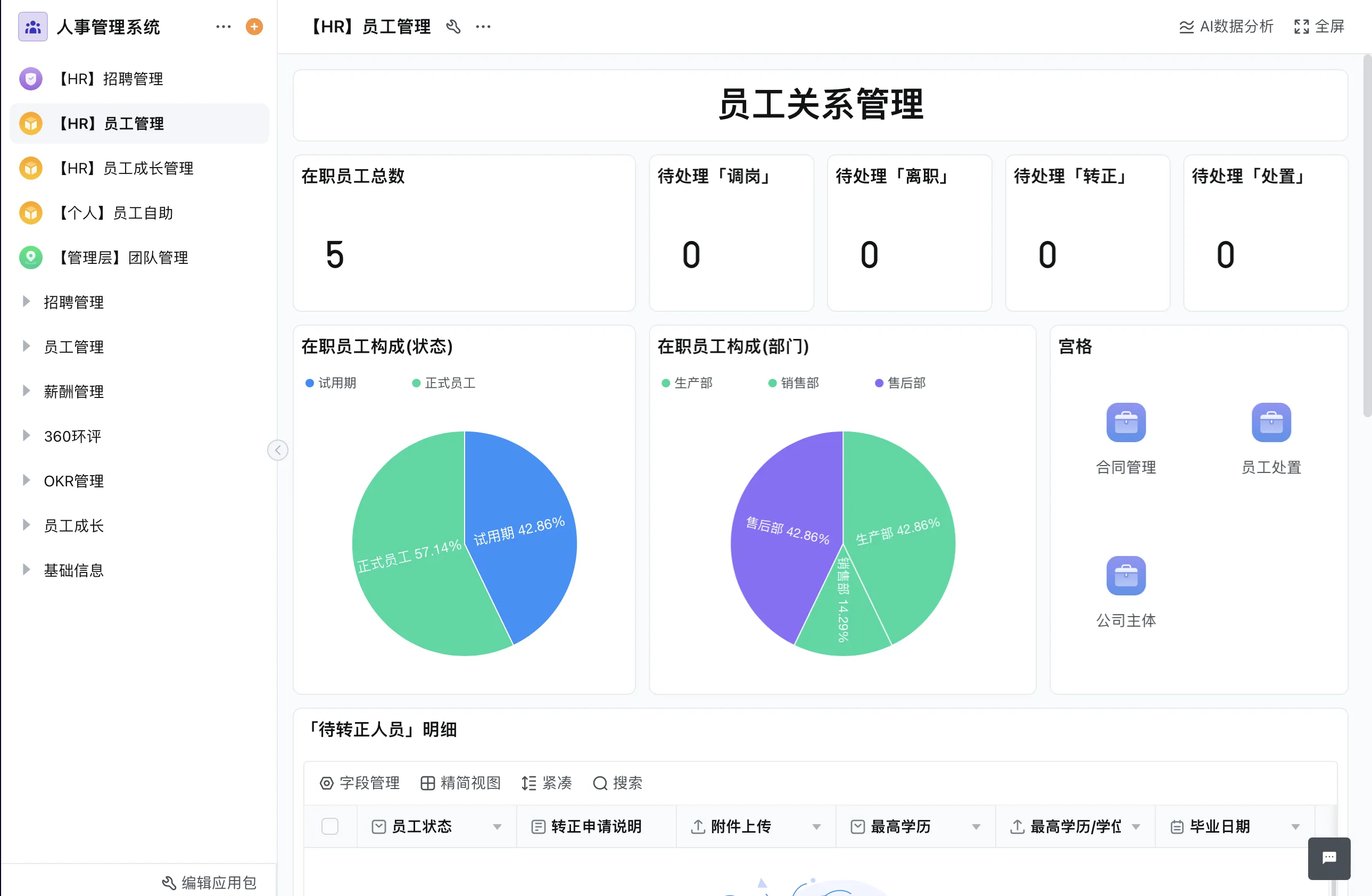Click the 销售部 legend color dot
The height and width of the screenshot is (896, 1372).
pyautogui.click(x=771, y=383)
